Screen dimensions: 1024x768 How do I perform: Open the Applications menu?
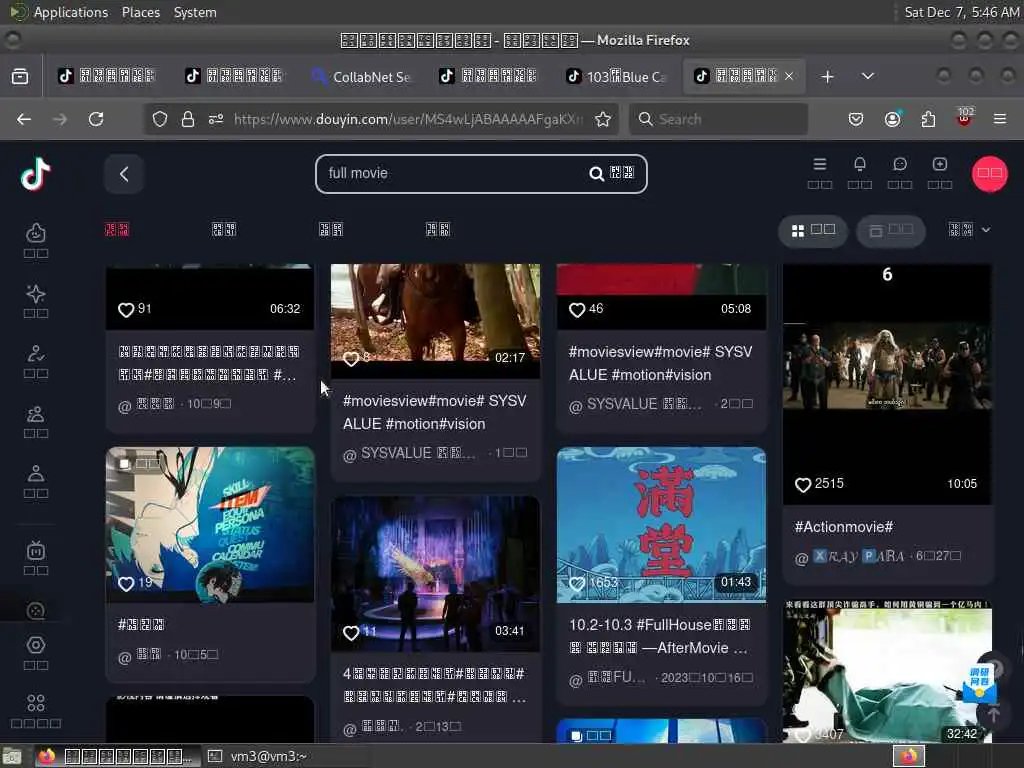71,12
